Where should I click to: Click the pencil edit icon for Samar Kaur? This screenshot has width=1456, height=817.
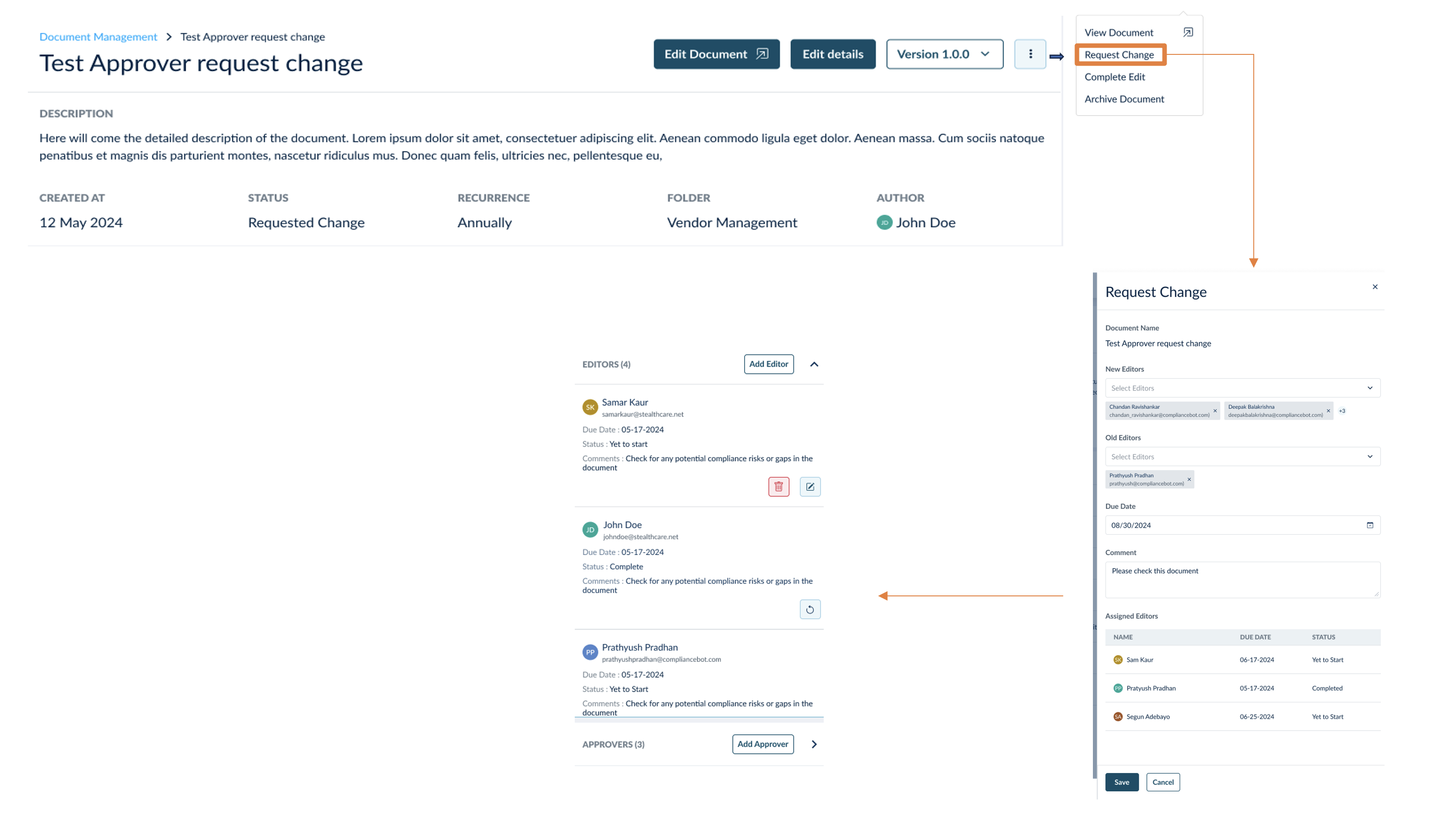pyautogui.click(x=810, y=486)
